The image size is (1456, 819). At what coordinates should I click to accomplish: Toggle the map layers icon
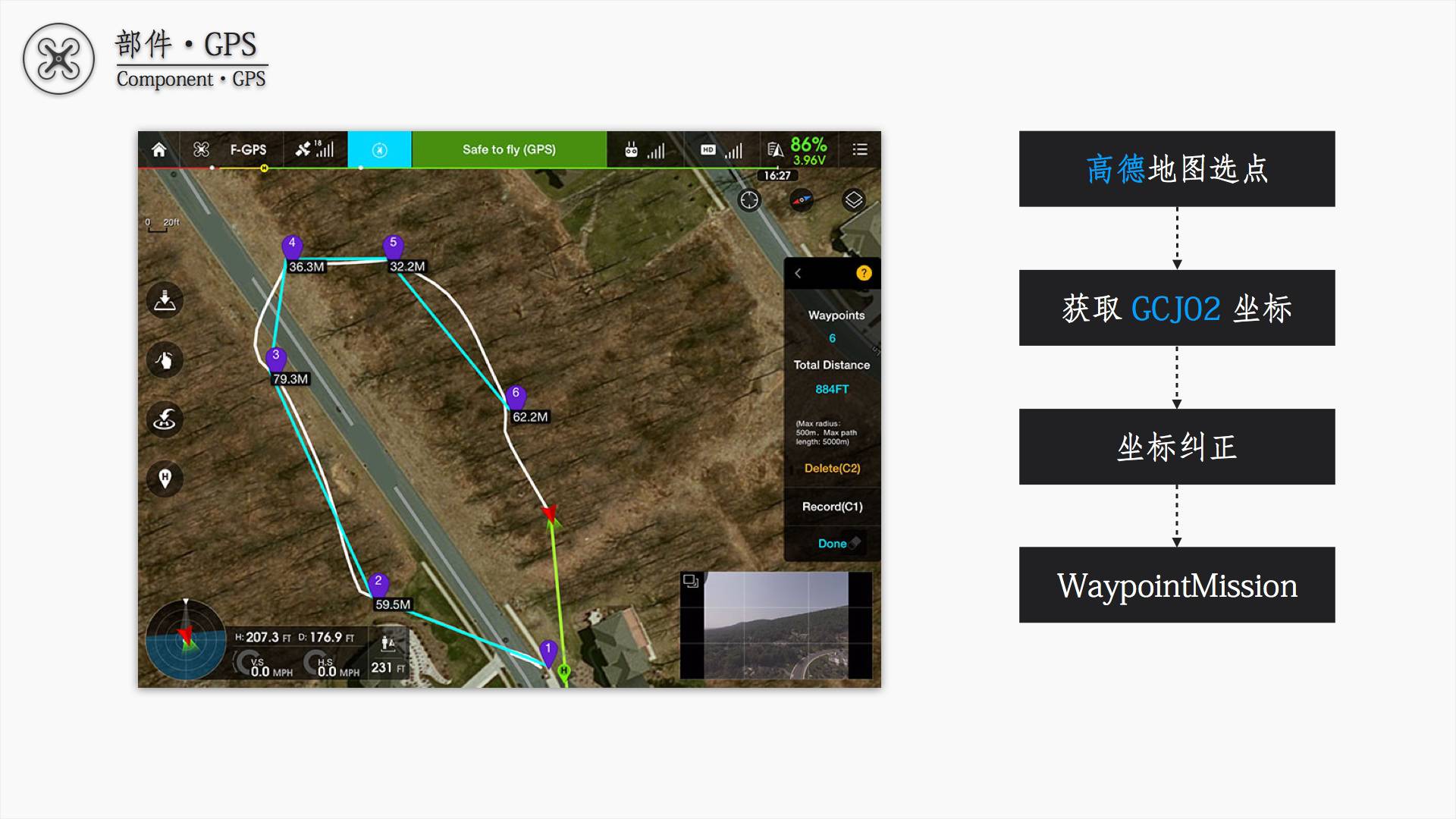853,199
